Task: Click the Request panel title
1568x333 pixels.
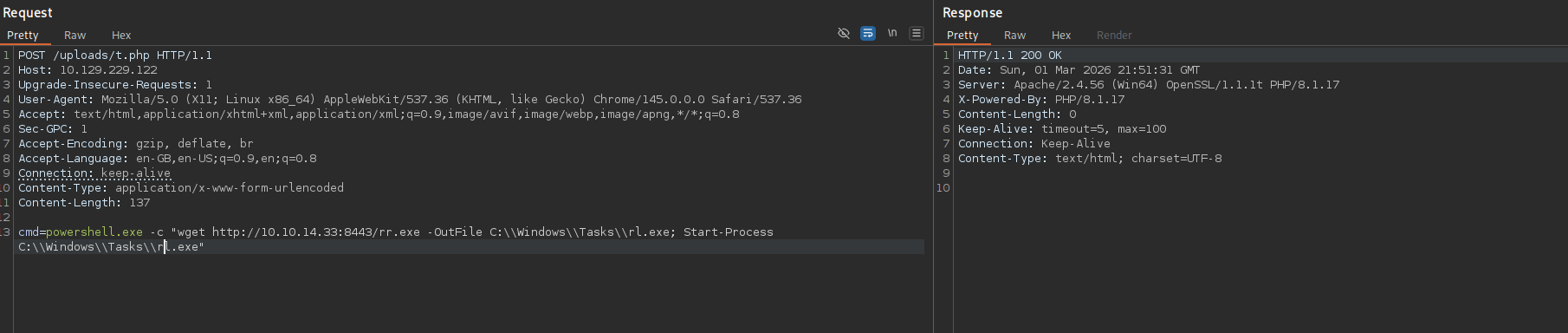Action: (28, 12)
